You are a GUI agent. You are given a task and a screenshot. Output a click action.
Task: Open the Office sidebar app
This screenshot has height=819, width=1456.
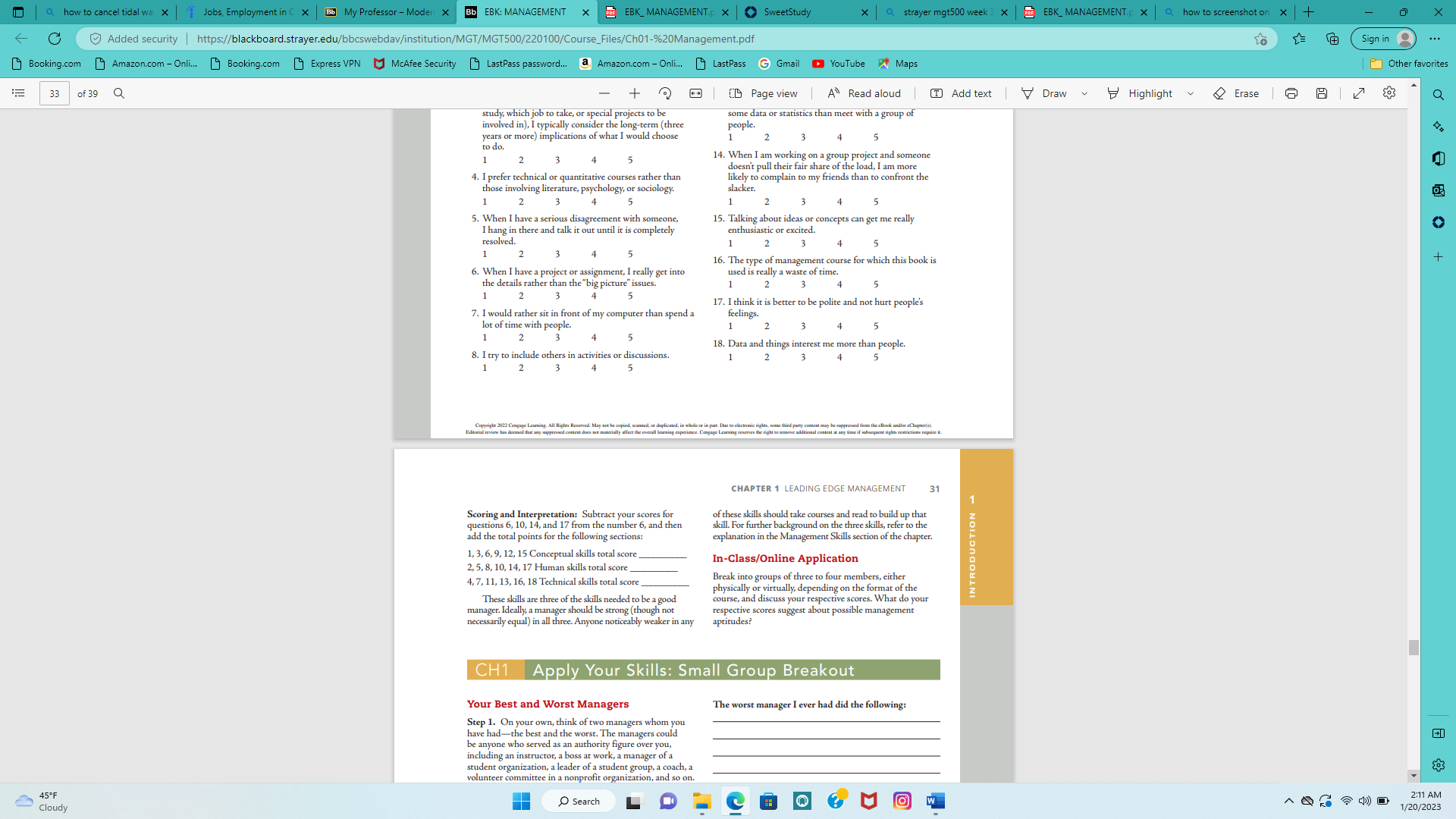[x=1439, y=158]
